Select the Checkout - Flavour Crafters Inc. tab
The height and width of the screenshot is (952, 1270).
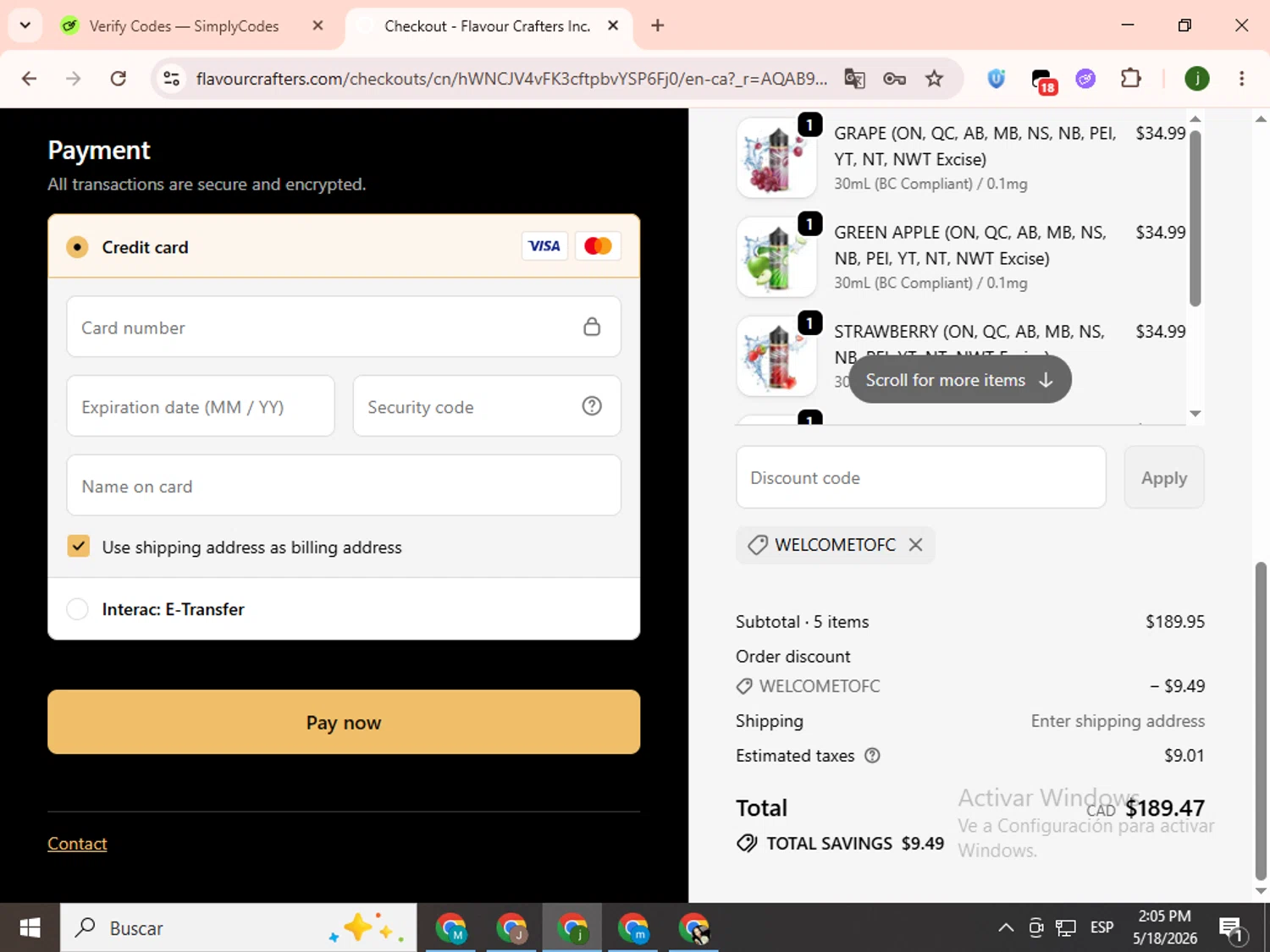(x=487, y=26)
